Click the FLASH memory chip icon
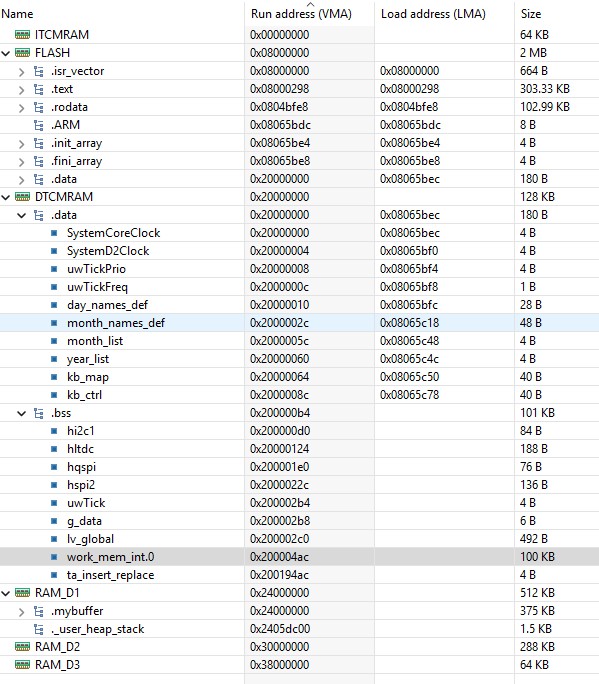This screenshot has height=684, width=599. point(22,53)
